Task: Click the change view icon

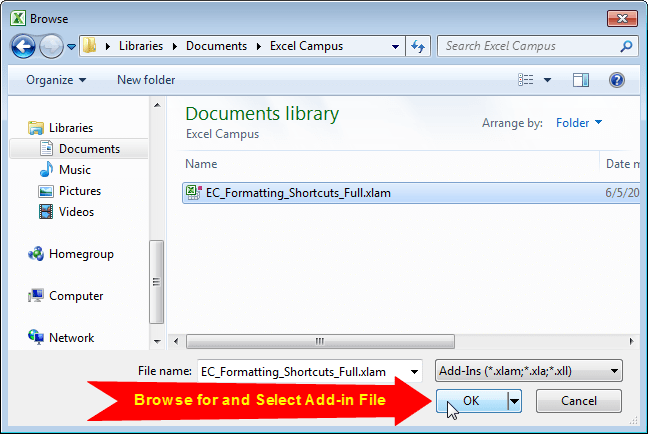Action: [x=527, y=80]
